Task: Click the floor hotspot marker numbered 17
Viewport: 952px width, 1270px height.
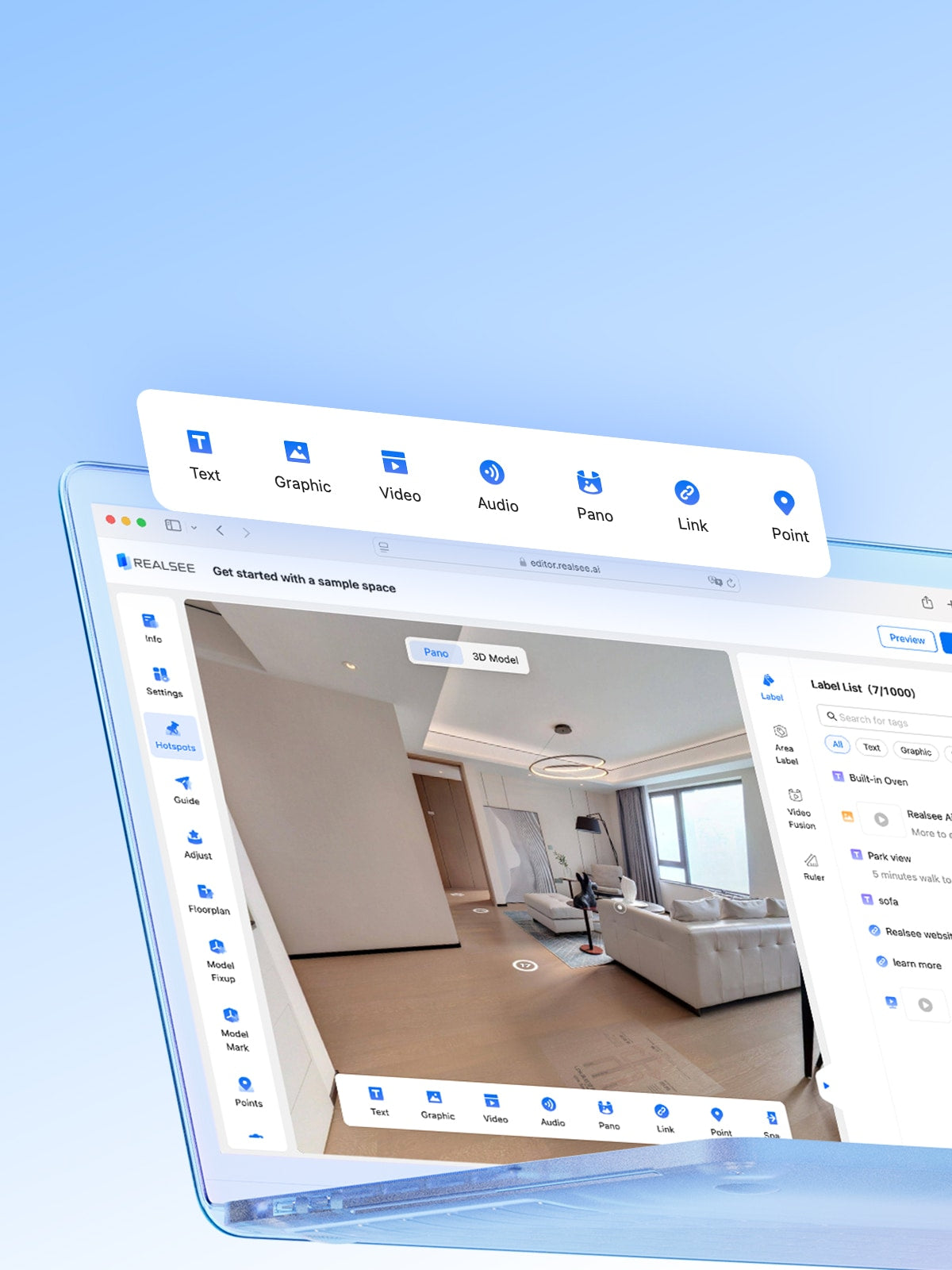Action: pos(525,964)
